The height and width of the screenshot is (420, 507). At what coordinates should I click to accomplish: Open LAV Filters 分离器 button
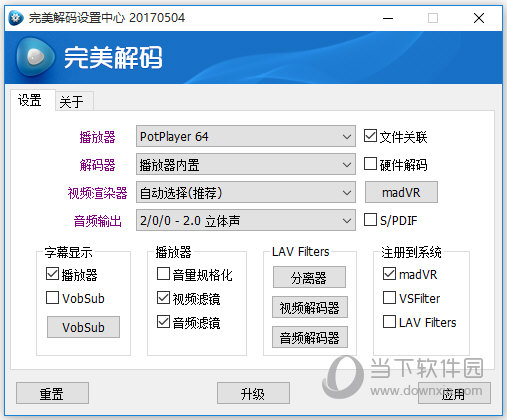click(x=309, y=277)
